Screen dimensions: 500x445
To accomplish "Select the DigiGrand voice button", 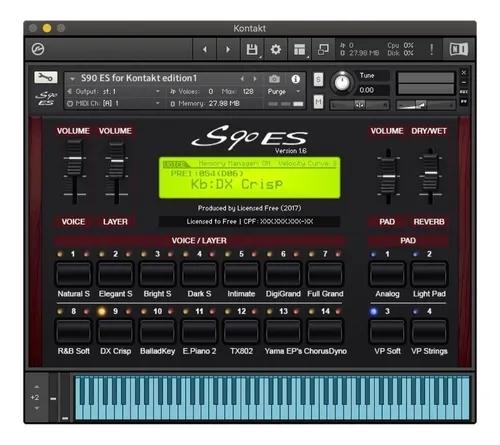I will (283, 274).
